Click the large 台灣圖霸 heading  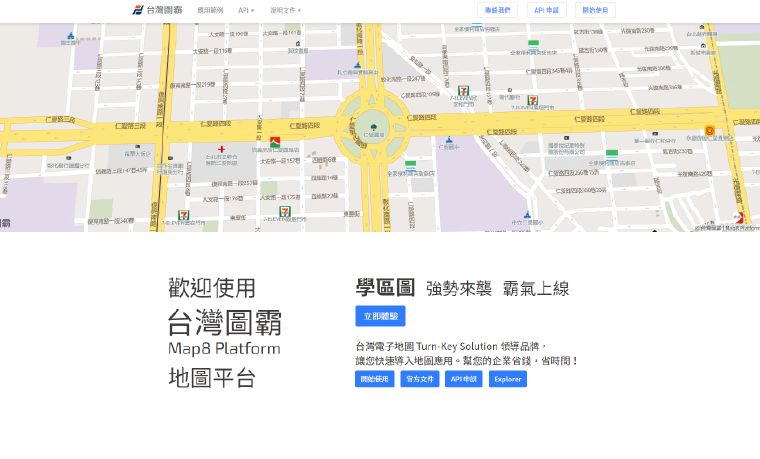click(x=225, y=322)
